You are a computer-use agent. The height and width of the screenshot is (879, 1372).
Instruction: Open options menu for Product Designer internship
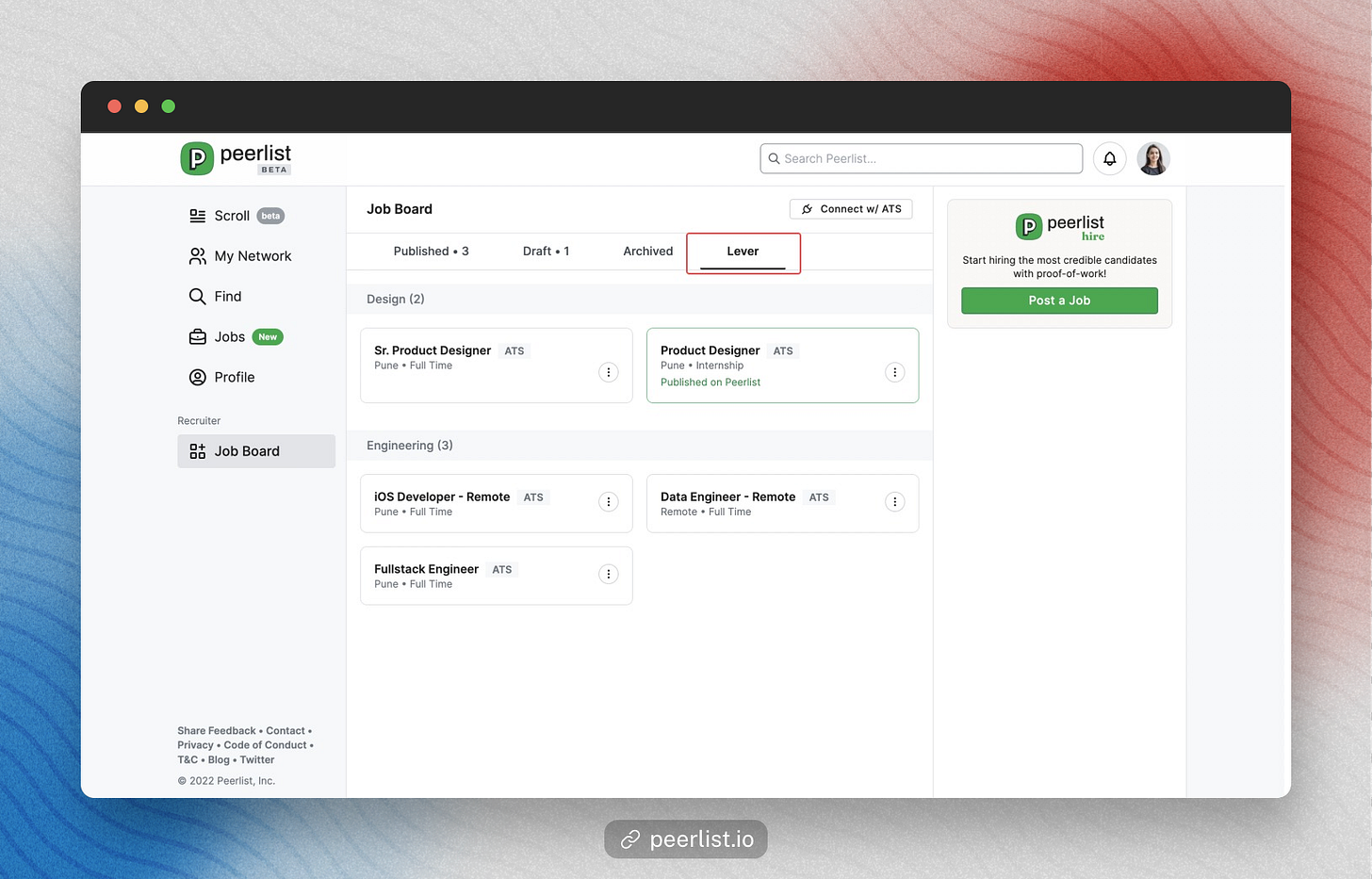(895, 372)
